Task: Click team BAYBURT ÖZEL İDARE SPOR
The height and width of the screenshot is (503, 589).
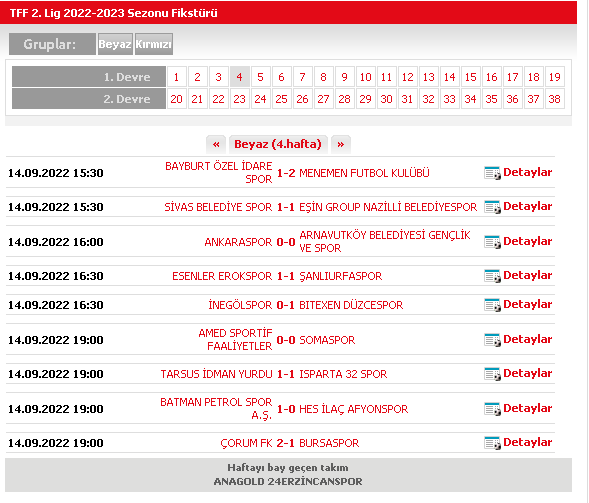Action: coord(219,173)
